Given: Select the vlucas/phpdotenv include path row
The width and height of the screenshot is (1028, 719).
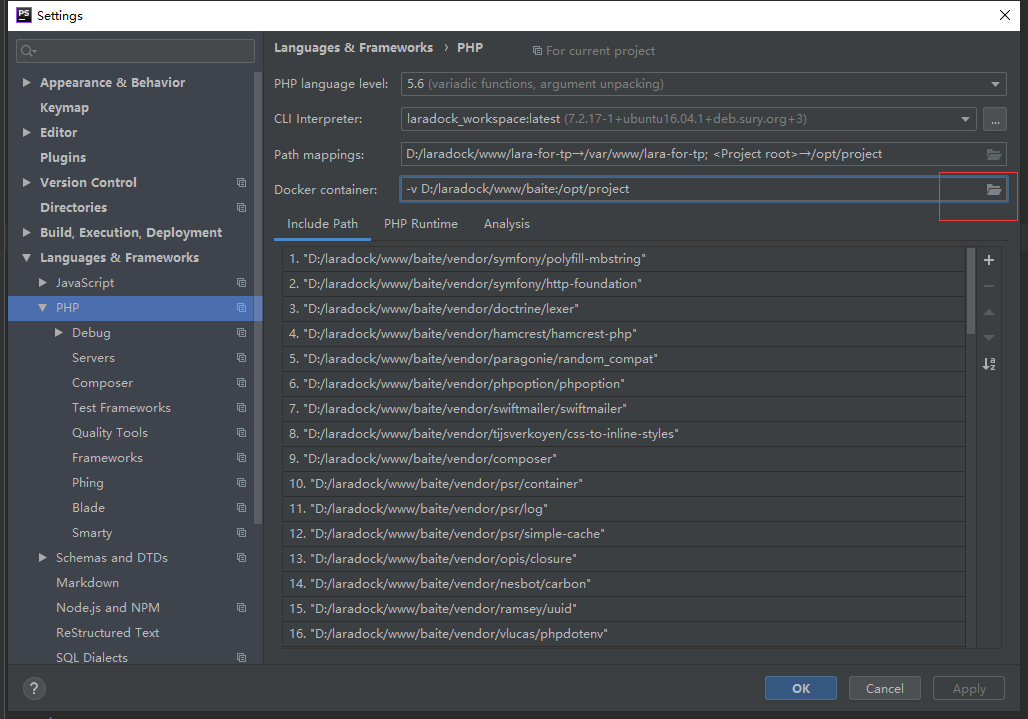Looking at the screenshot, I should pyautogui.click(x=623, y=634).
